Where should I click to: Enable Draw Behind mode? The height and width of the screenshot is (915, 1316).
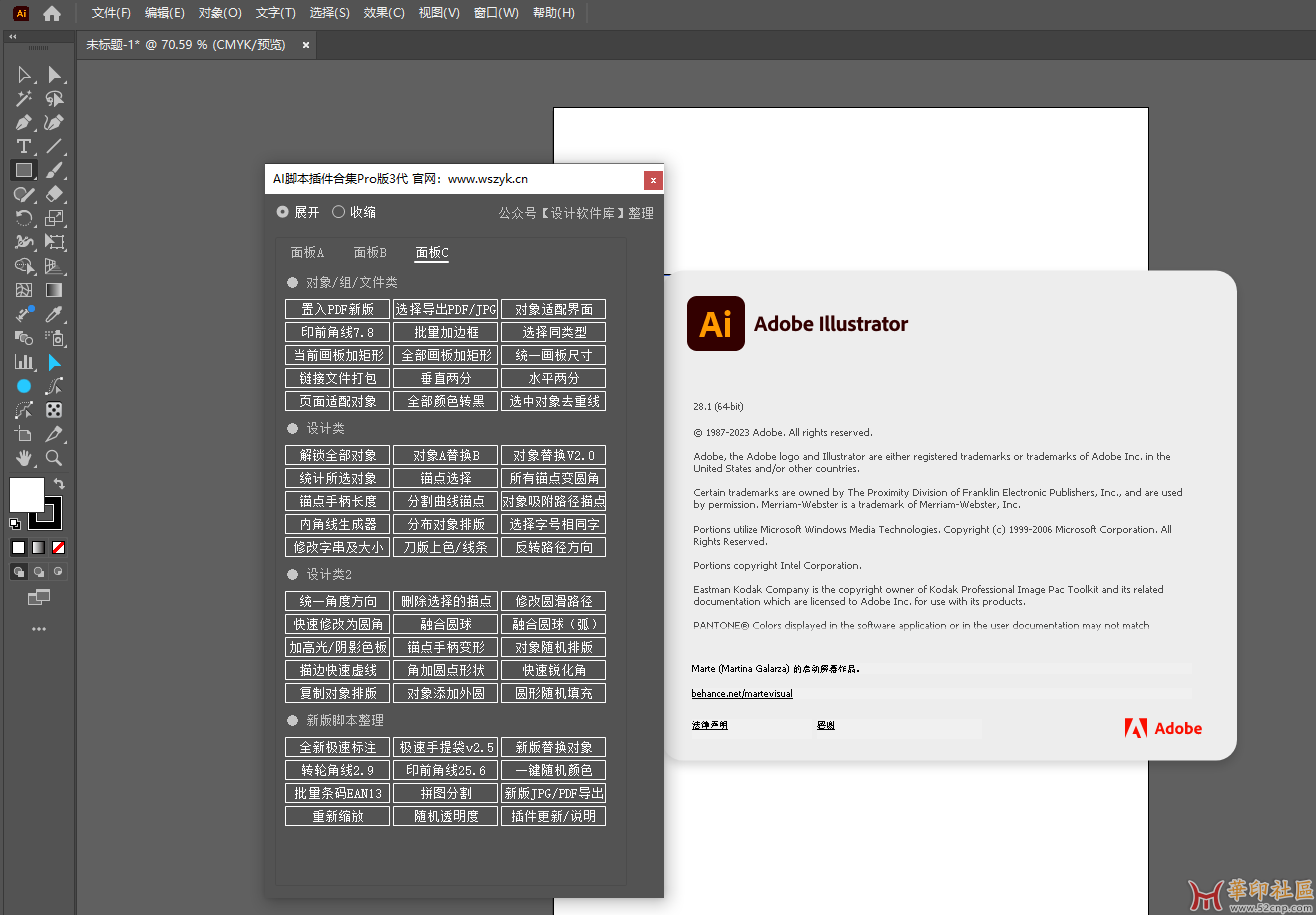39,572
